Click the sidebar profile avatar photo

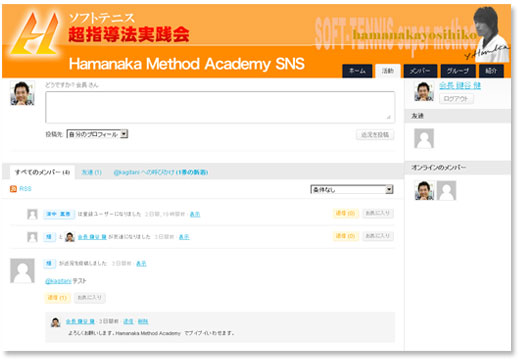424,91
